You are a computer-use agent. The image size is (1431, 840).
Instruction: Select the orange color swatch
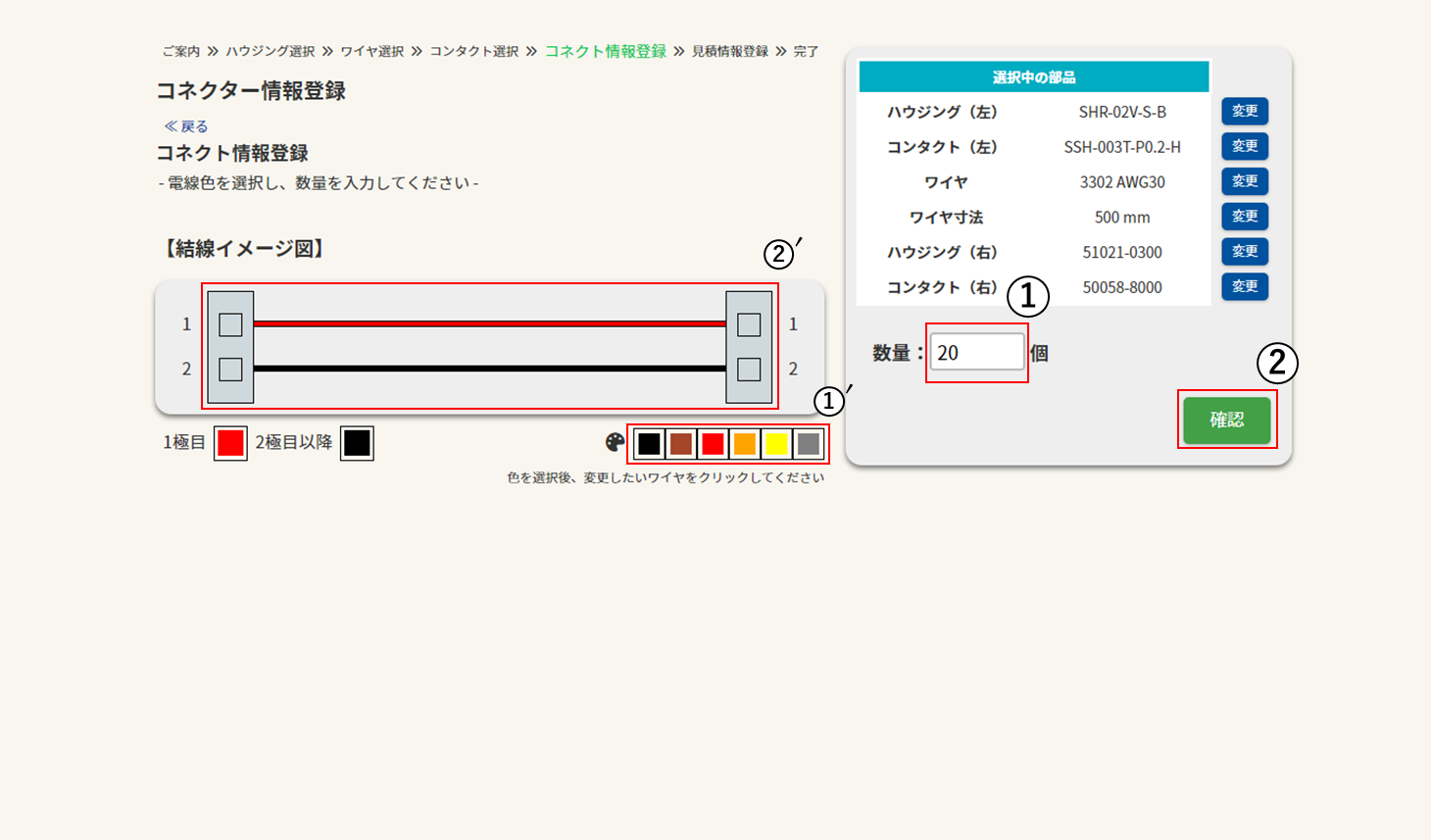coord(745,444)
